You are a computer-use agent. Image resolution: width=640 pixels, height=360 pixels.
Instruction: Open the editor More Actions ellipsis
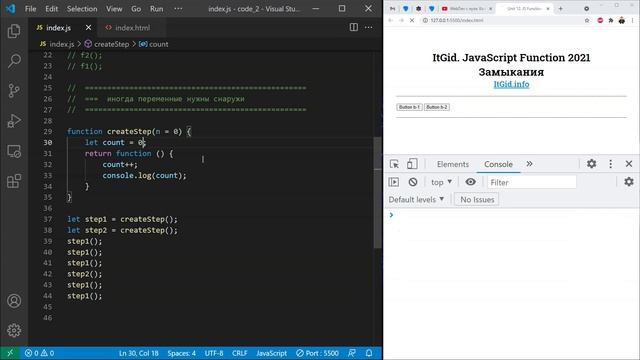(369, 27)
